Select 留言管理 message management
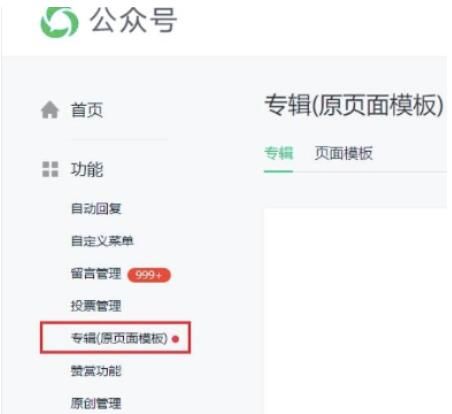The image size is (452, 414). coord(96,274)
